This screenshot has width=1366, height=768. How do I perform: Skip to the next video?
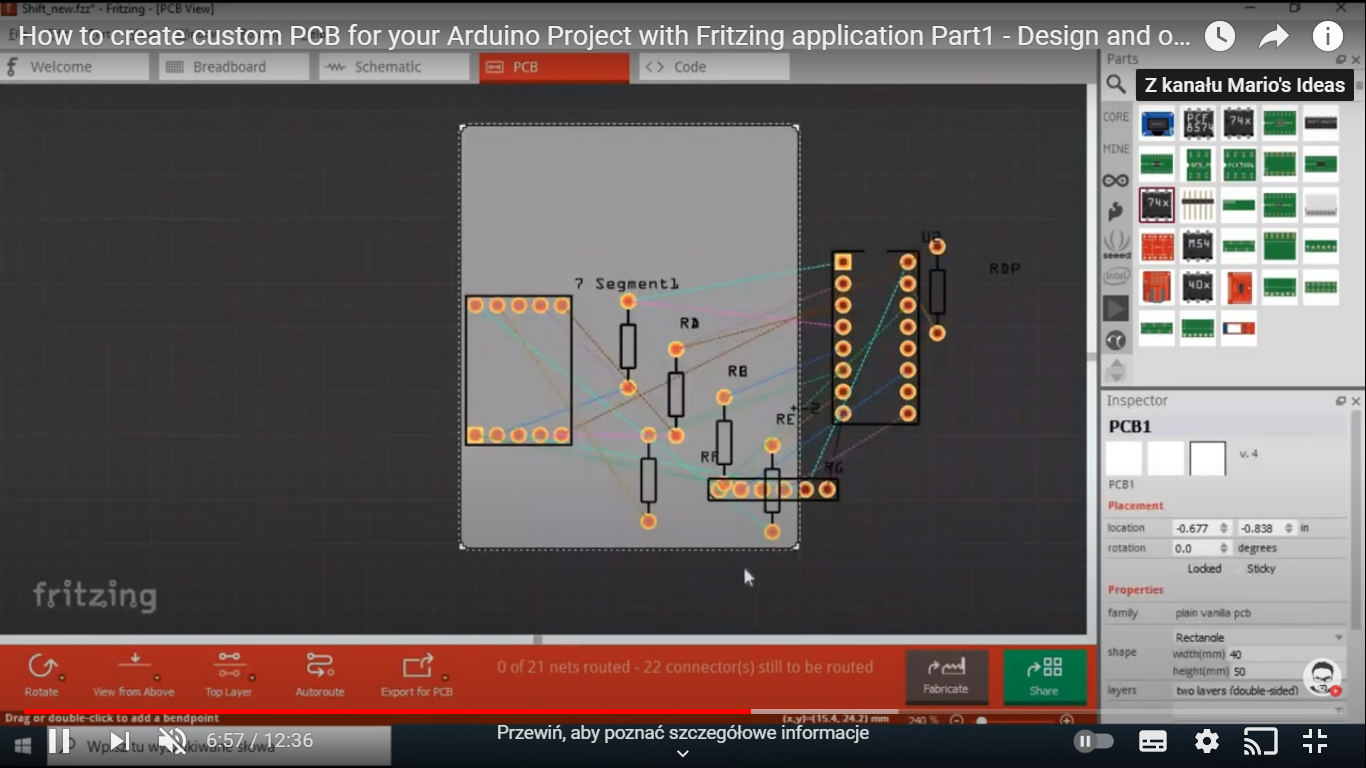119,741
